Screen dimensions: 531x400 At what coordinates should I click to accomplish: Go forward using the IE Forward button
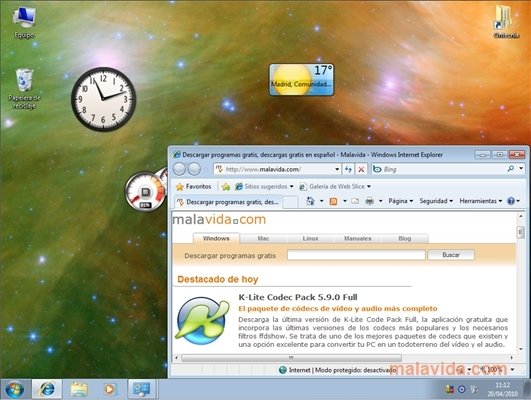tap(194, 169)
